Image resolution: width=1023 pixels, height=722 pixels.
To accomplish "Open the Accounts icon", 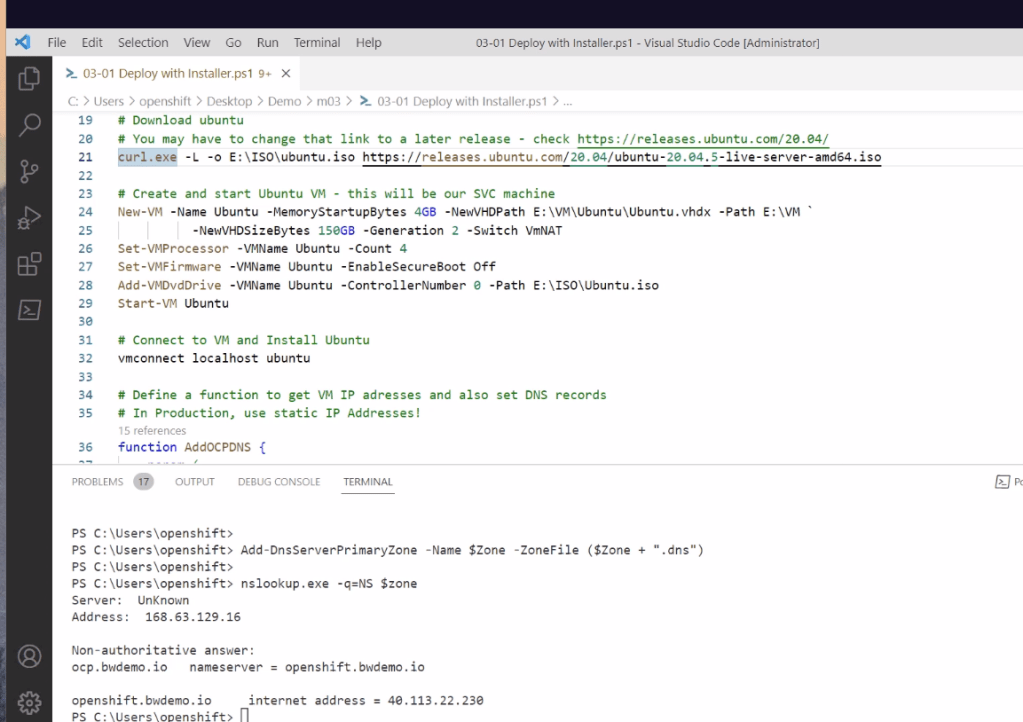I will click(29, 656).
